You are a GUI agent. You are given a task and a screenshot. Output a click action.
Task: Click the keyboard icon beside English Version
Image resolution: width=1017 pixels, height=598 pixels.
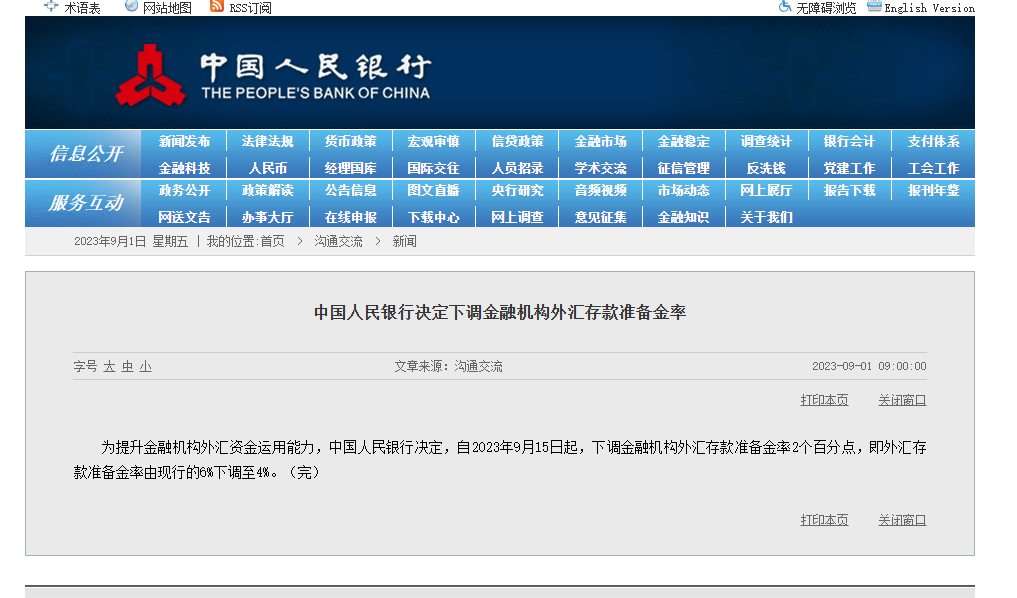(x=874, y=6)
